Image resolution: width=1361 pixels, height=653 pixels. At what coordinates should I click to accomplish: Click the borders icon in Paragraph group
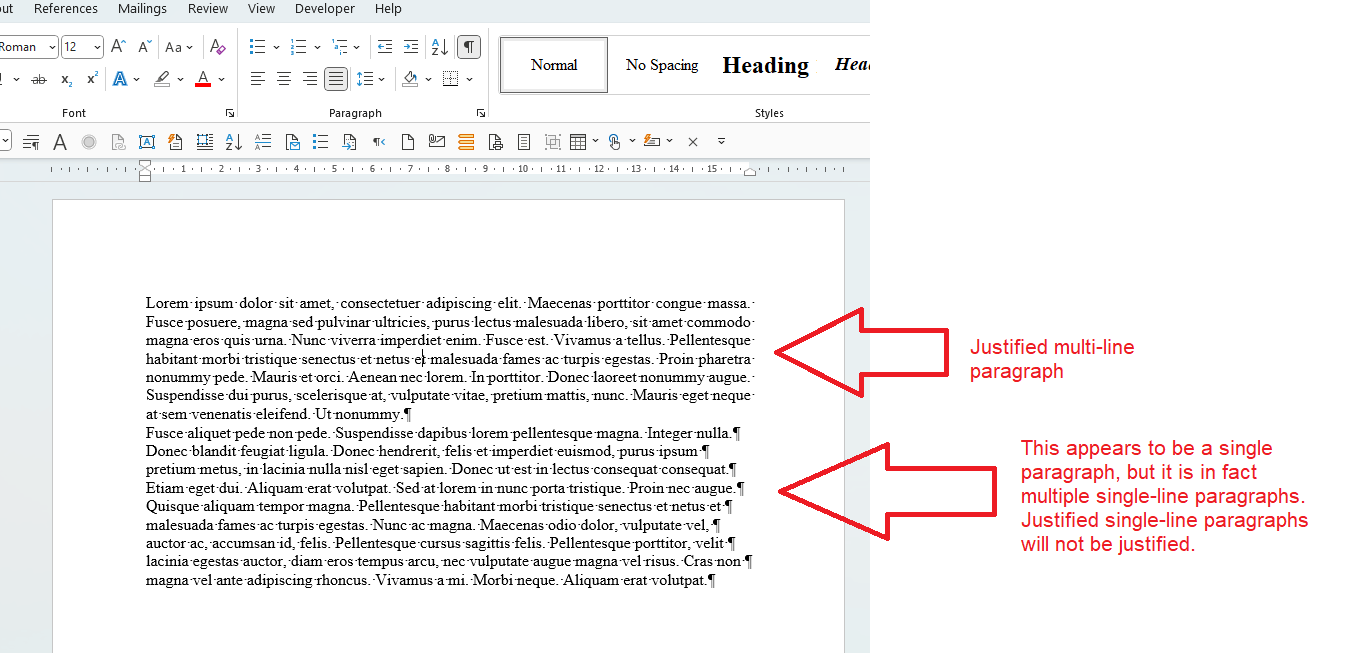click(451, 79)
